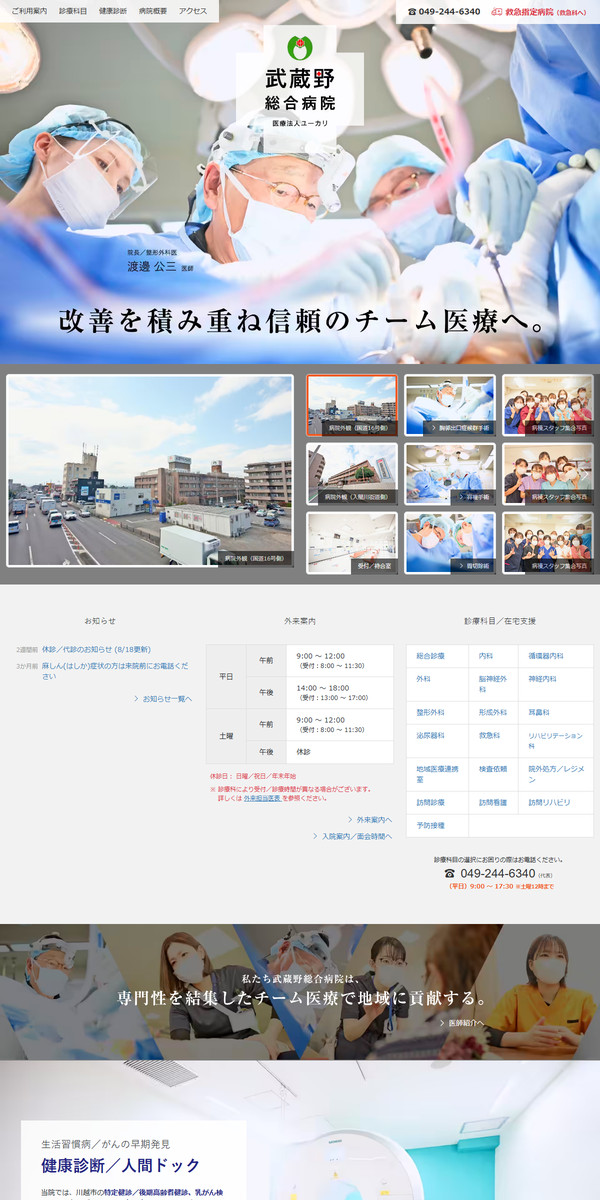Screen dimensions: 600x1200
Task: Open 麻しん(はしか) notice news item
Action: point(114,671)
